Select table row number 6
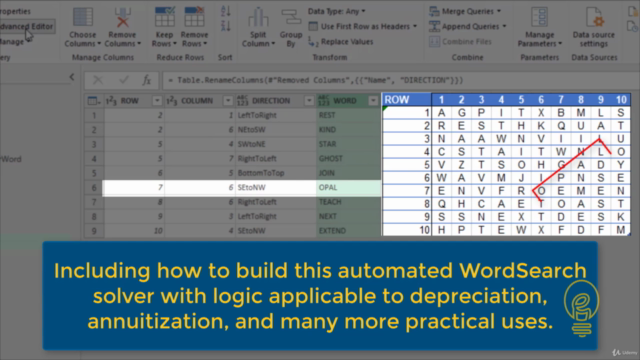The height and width of the screenshot is (360, 640). pos(94,187)
